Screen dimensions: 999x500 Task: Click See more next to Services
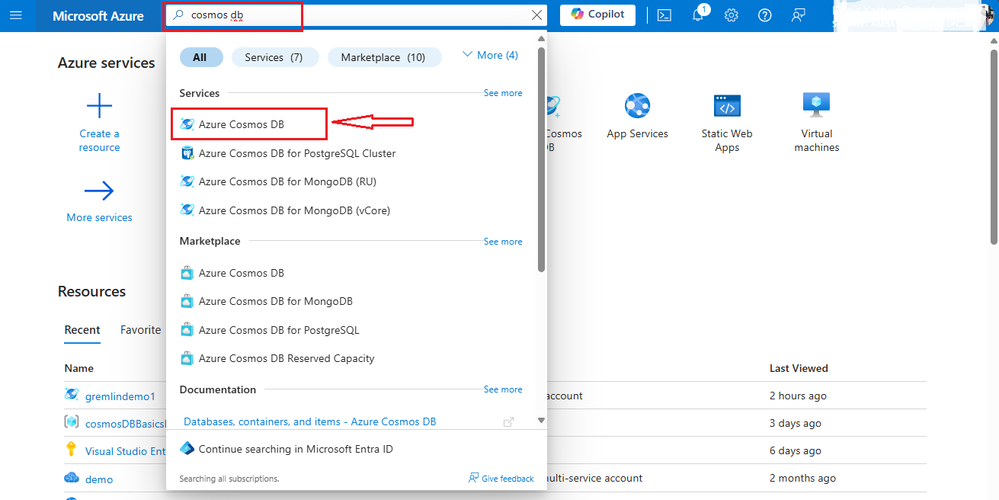[x=503, y=93]
